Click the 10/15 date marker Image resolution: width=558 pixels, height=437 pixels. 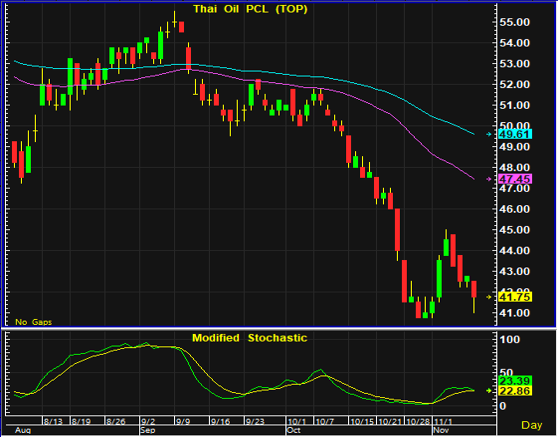point(362,422)
